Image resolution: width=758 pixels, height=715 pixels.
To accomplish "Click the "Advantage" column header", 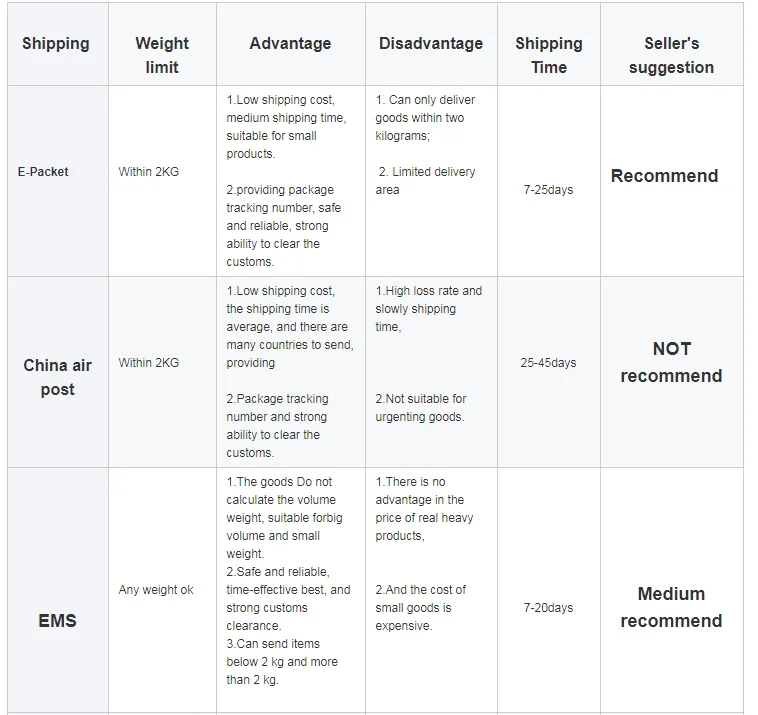I will coord(290,44).
